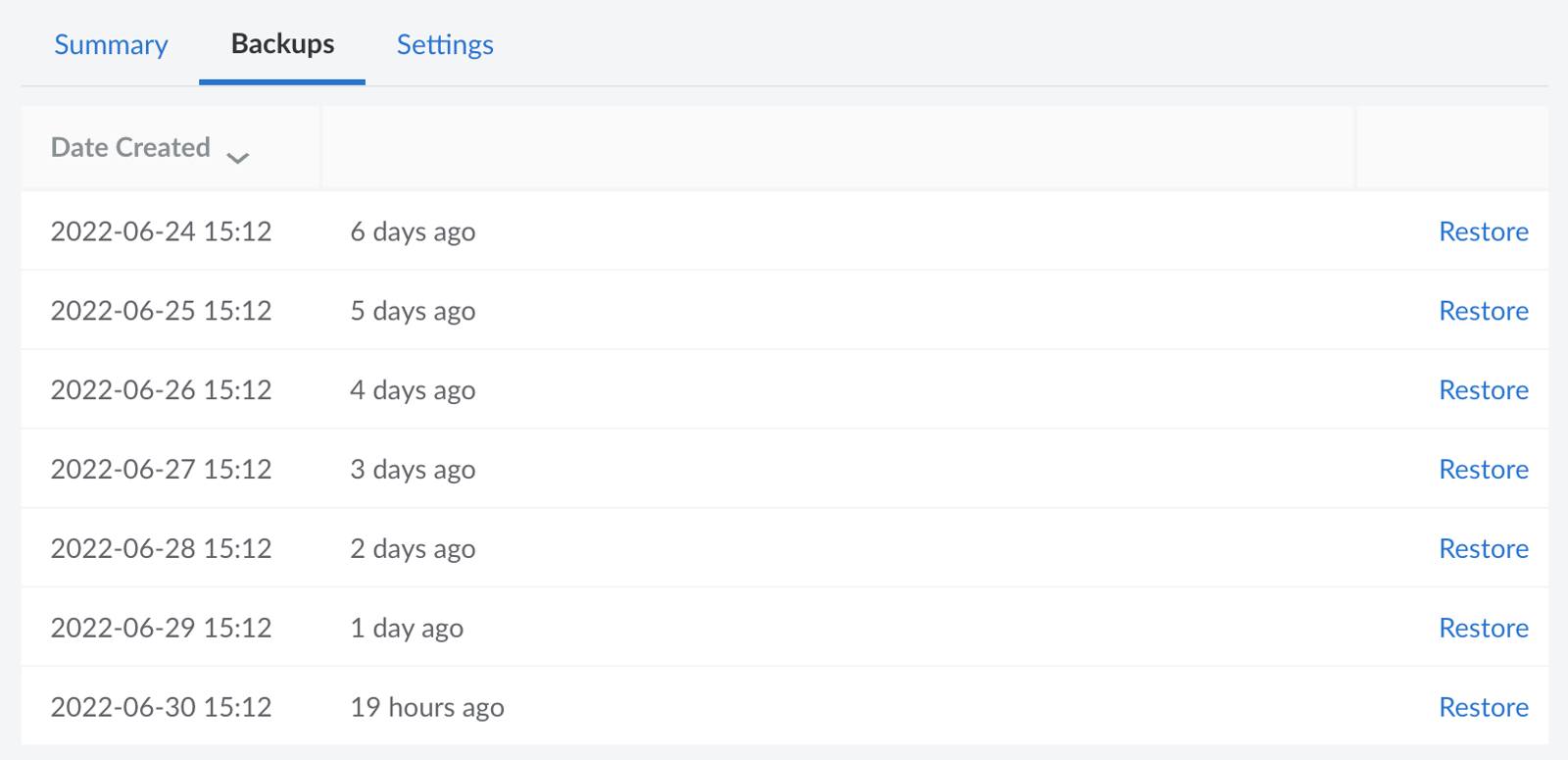
Task: Restore the backup from 1 day ago
Action: pyautogui.click(x=1484, y=628)
